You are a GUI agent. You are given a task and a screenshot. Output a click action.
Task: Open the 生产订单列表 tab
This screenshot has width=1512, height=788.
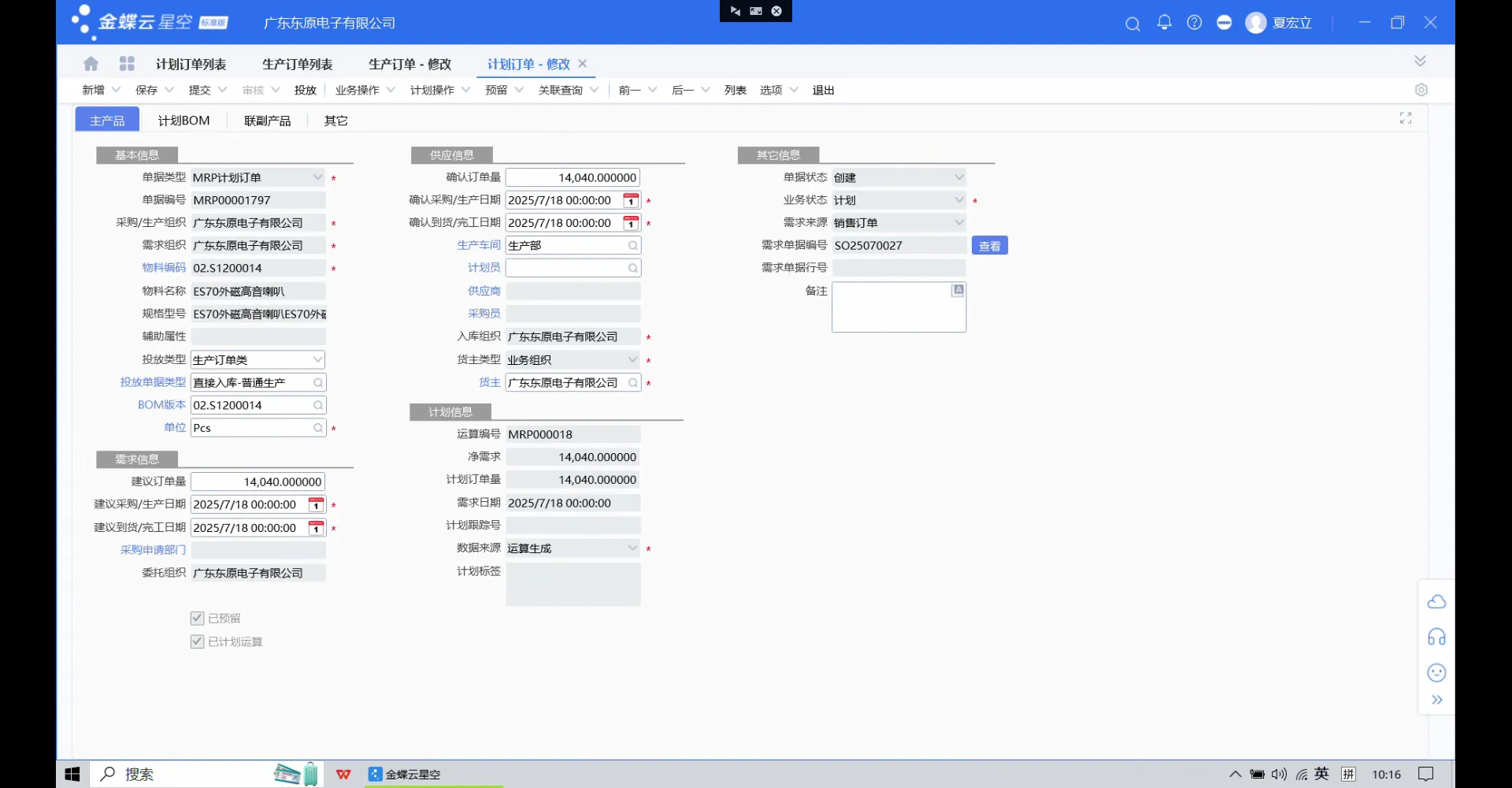point(297,65)
